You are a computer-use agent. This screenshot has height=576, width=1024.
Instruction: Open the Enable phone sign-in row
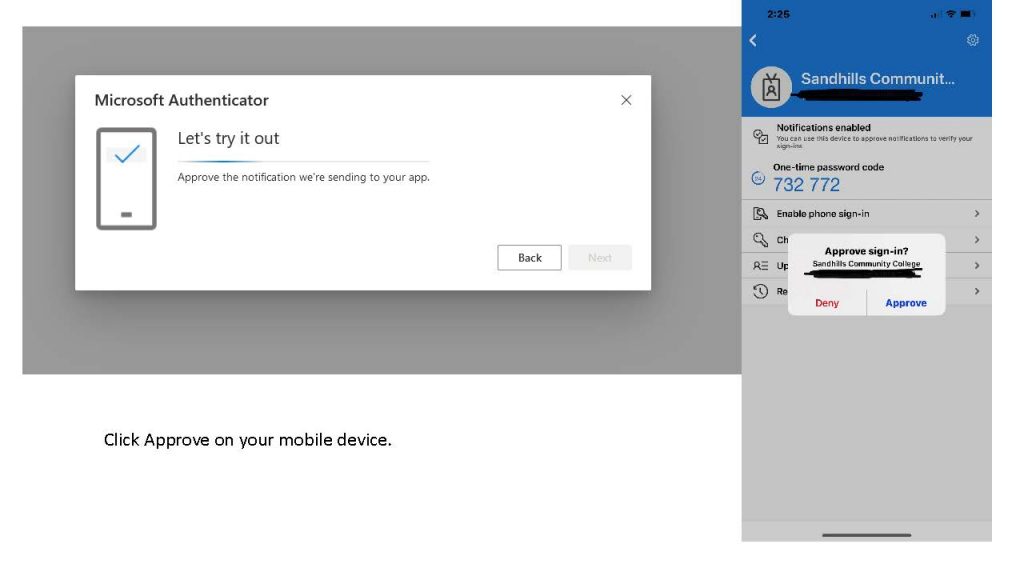[x=867, y=214]
